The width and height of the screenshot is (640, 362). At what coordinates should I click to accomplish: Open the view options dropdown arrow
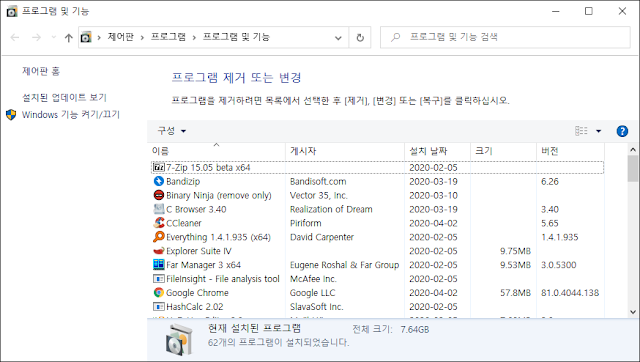click(x=598, y=131)
